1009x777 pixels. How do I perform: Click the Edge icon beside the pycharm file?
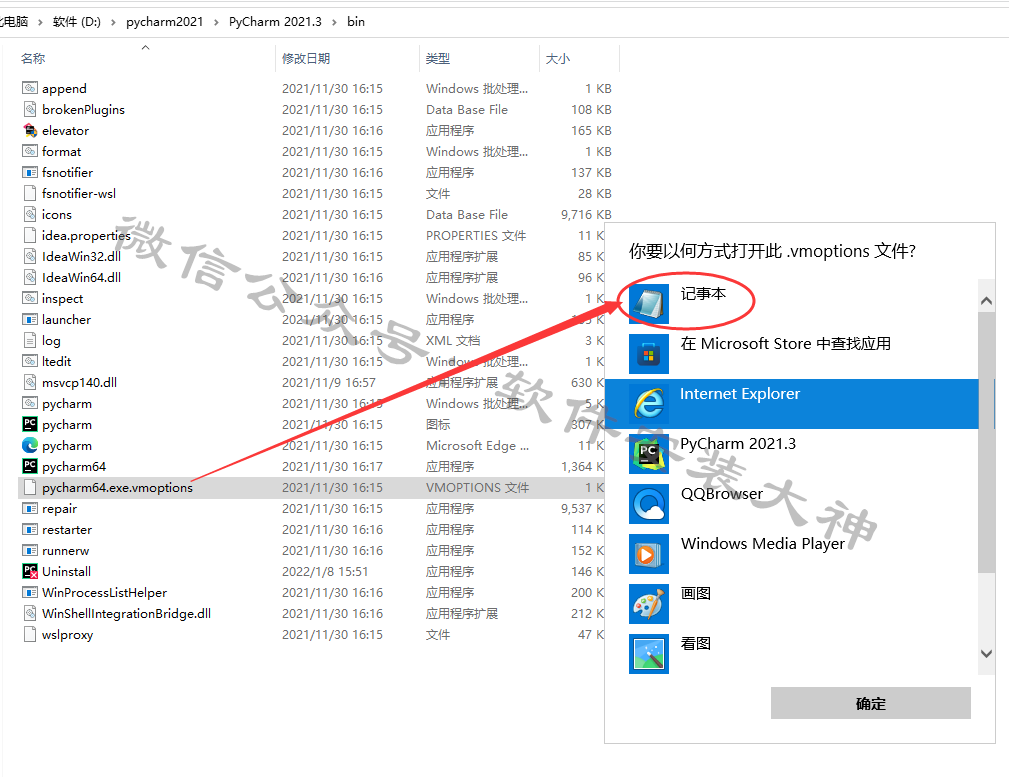[x=30, y=445]
